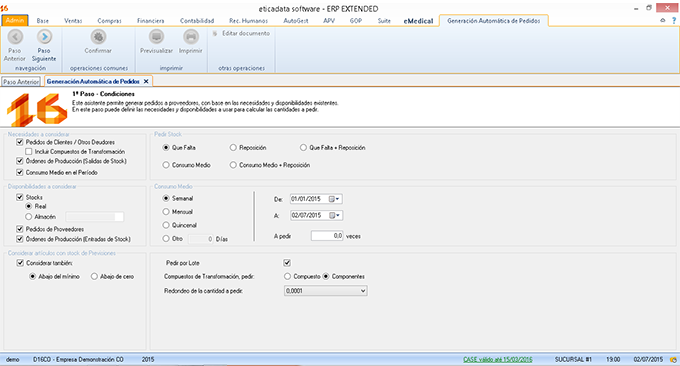This screenshot has height=366, width=680.
Task: Click the CASE válido license link
Action: click(x=497, y=359)
